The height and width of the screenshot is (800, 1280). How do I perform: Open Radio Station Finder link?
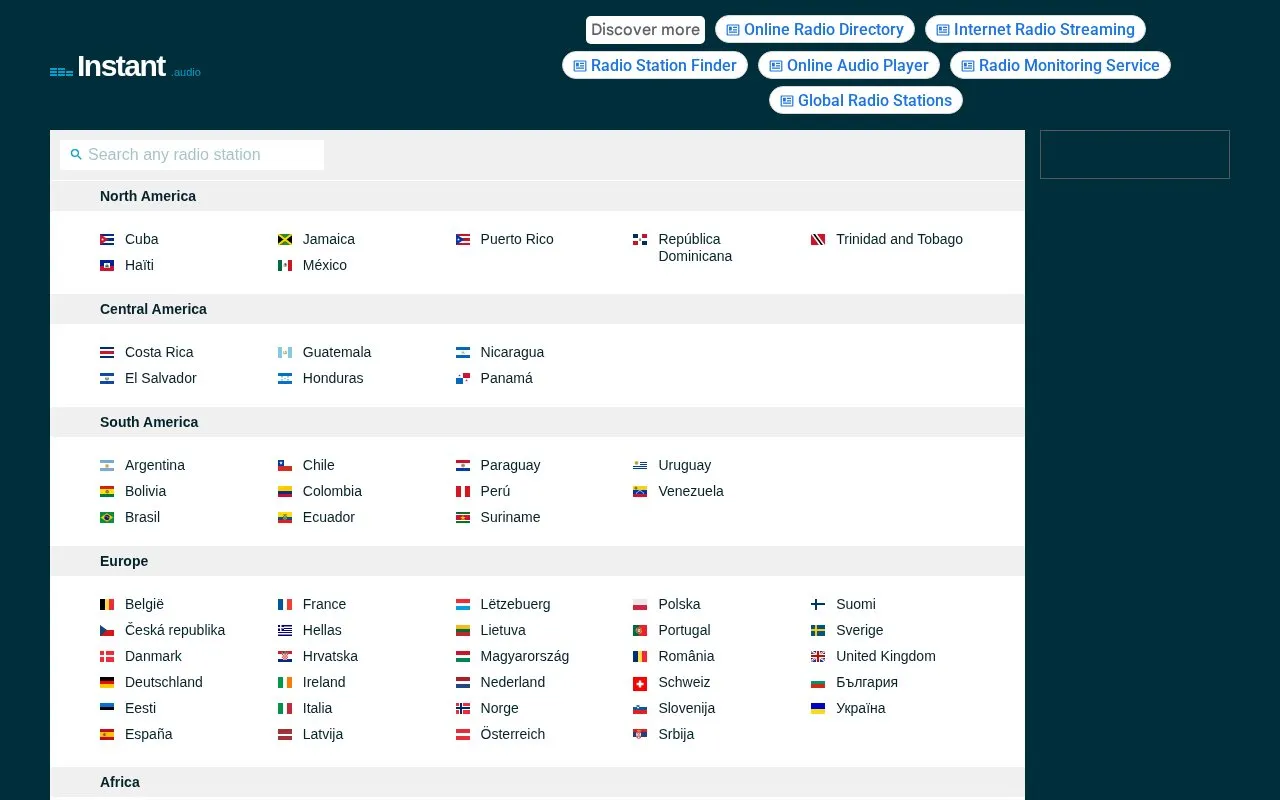[x=655, y=66]
